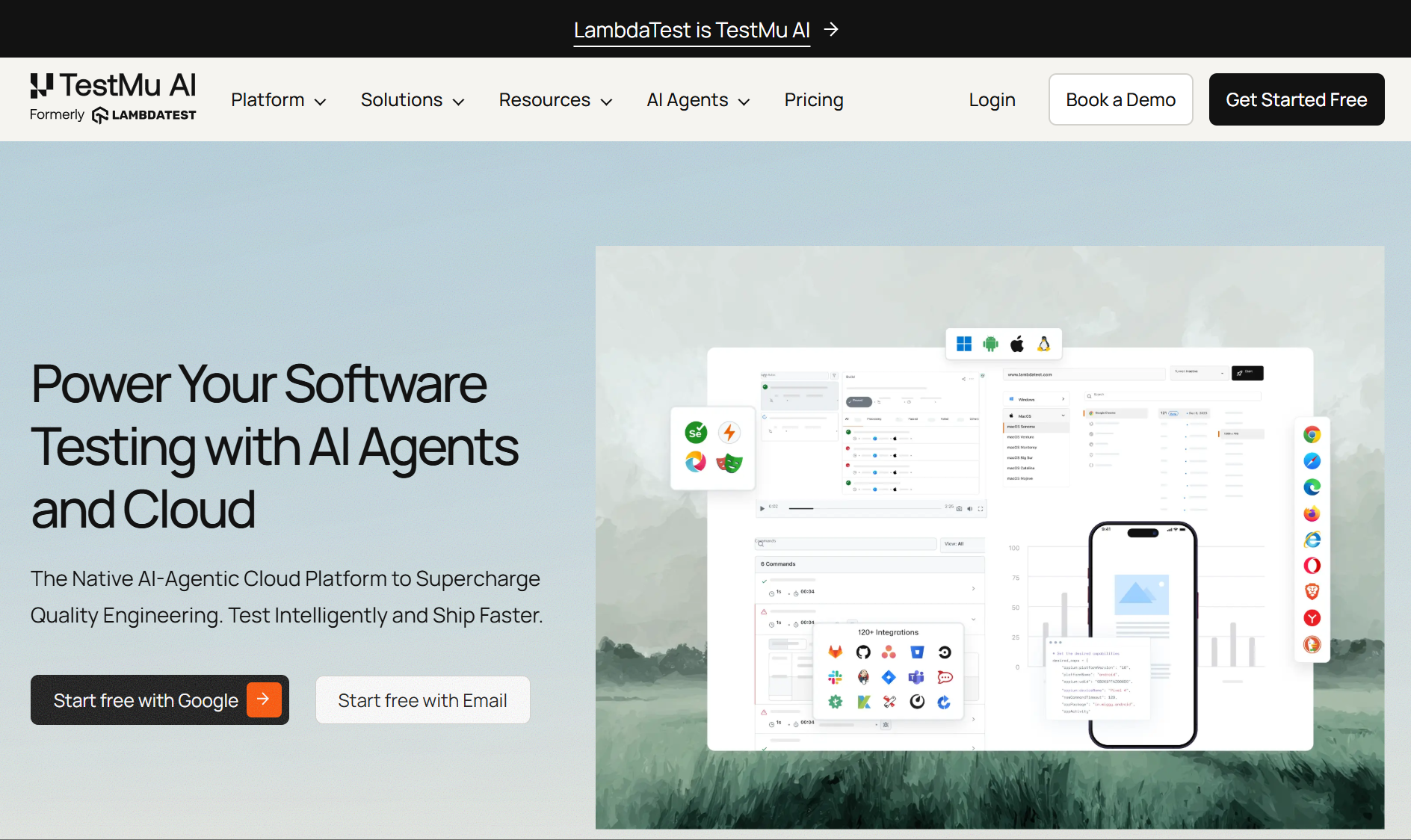
Task: Click the Jira integration icon
Action: (x=889, y=677)
